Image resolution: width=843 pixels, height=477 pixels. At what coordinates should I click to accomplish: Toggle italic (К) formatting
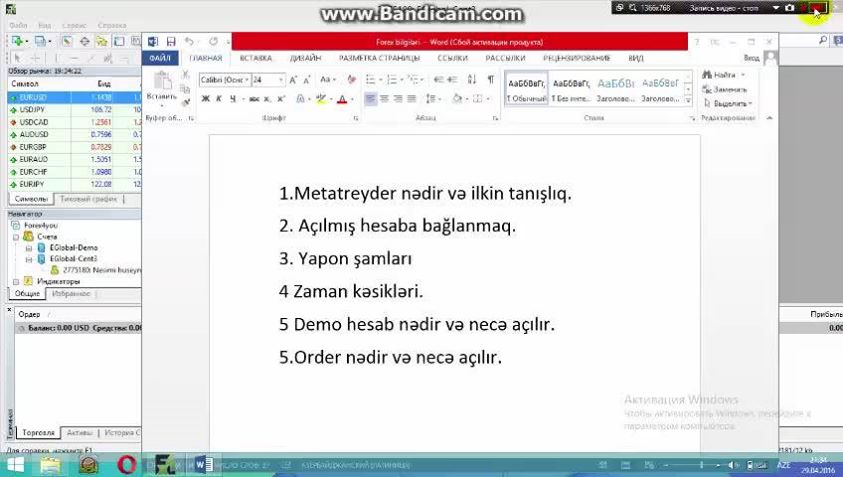click(x=219, y=99)
